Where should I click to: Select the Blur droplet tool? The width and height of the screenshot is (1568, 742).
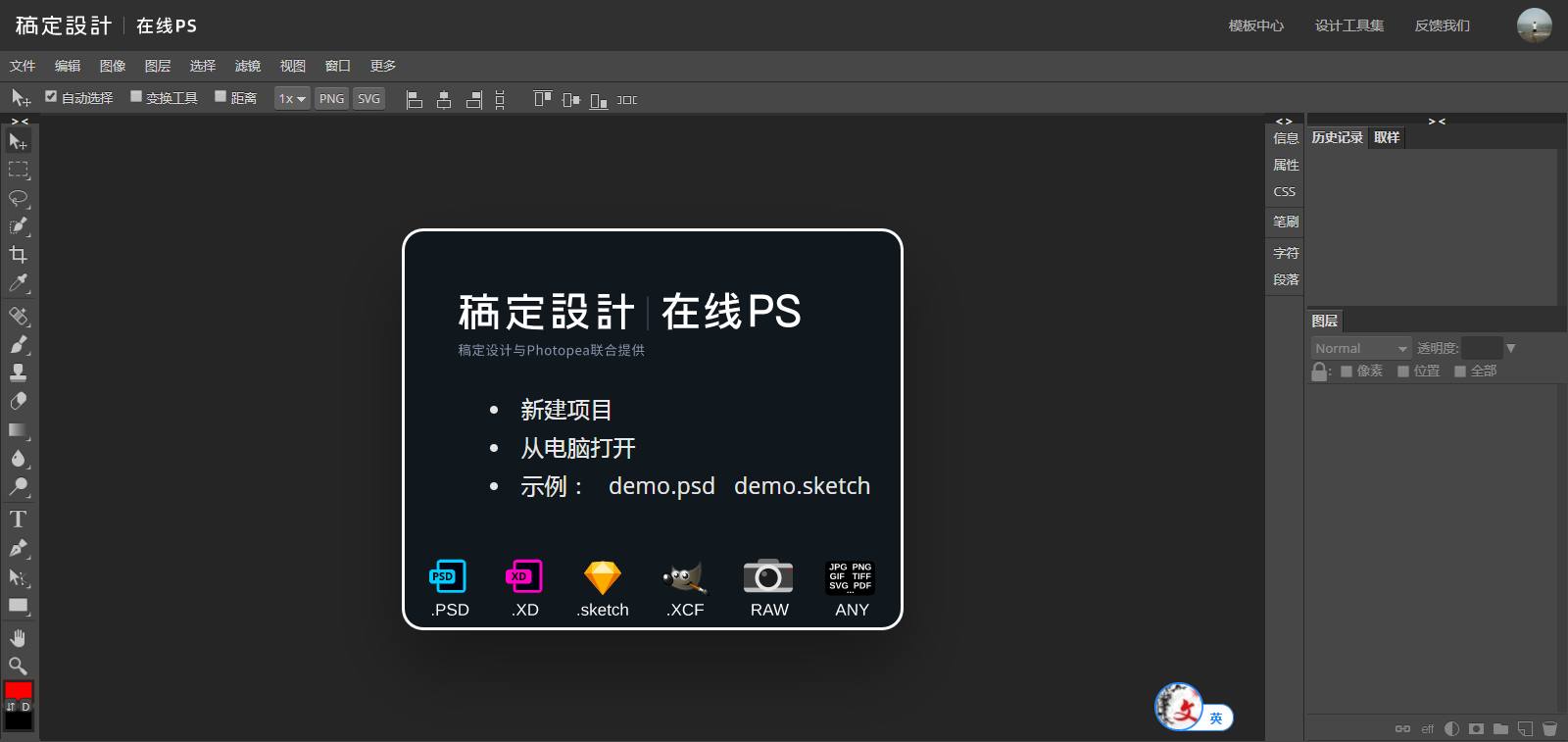tap(18, 458)
